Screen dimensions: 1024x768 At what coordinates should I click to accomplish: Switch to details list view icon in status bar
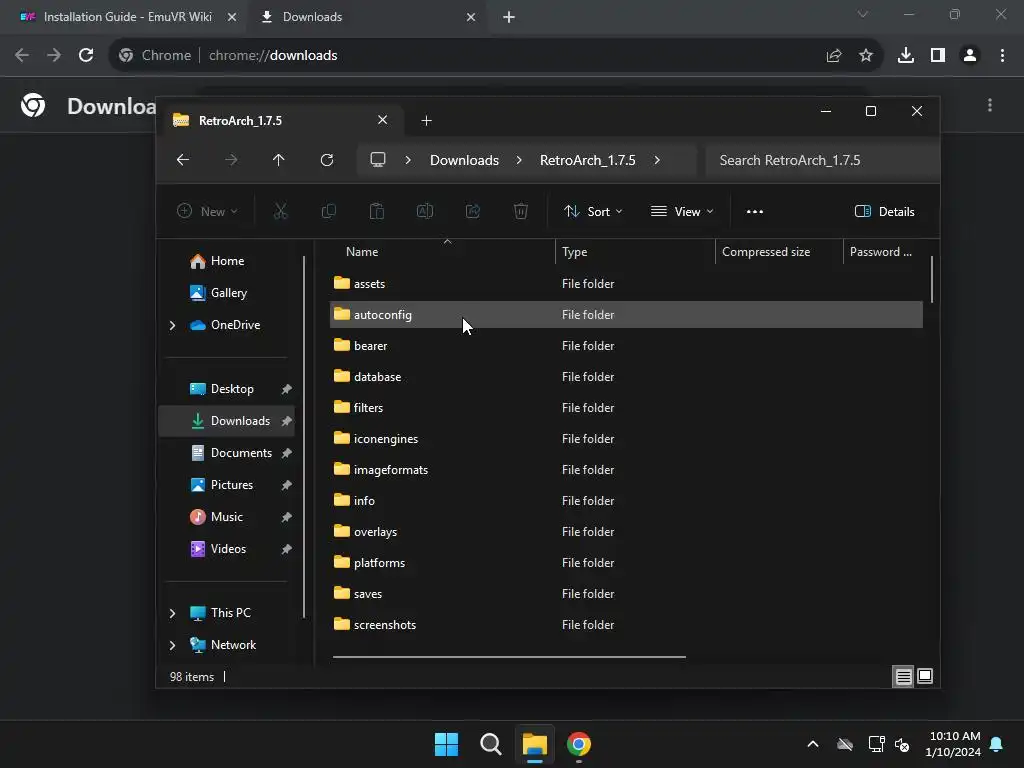click(903, 677)
